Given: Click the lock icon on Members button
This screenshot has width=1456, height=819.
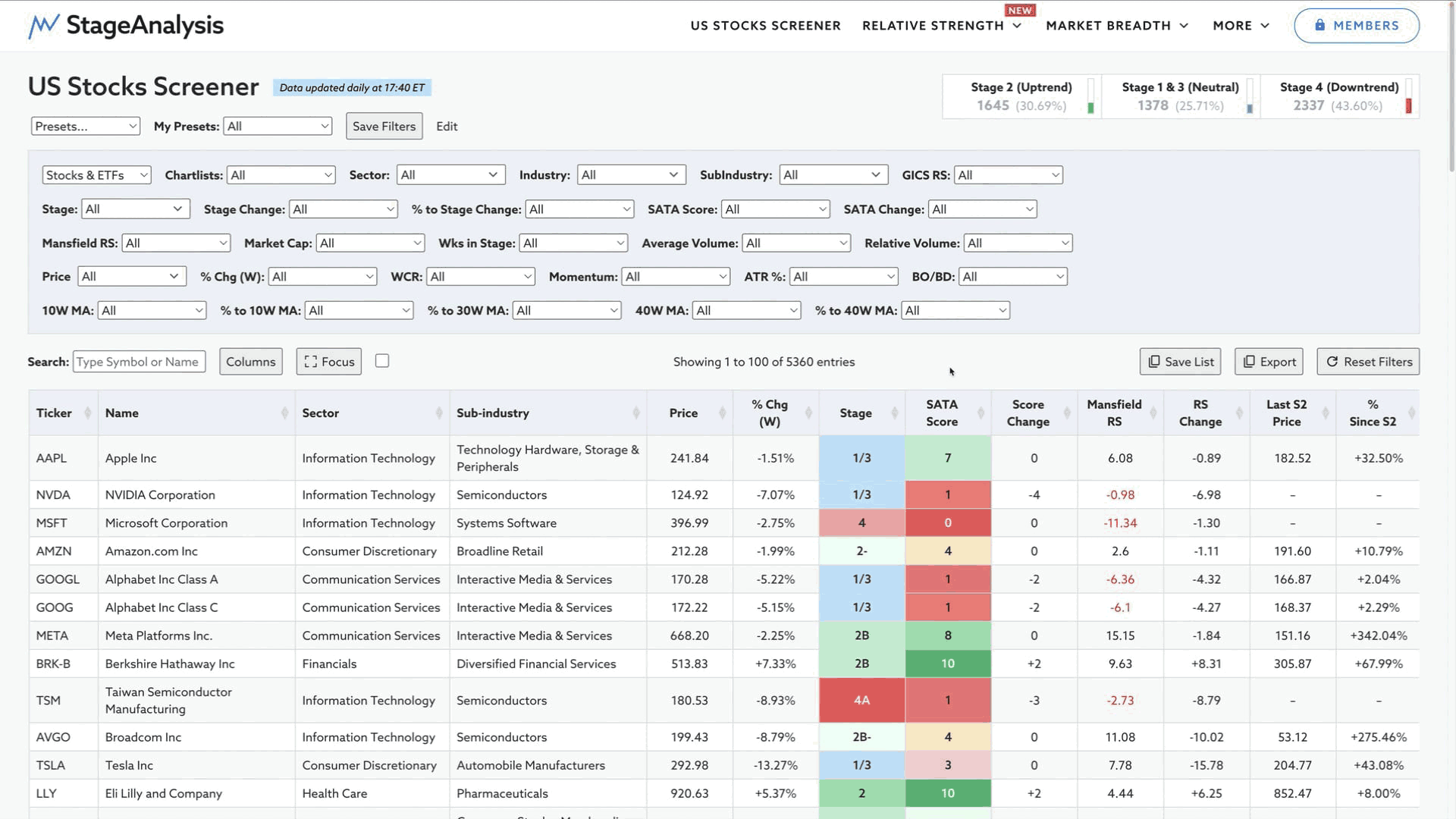Looking at the screenshot, I should click(1319, 25).
